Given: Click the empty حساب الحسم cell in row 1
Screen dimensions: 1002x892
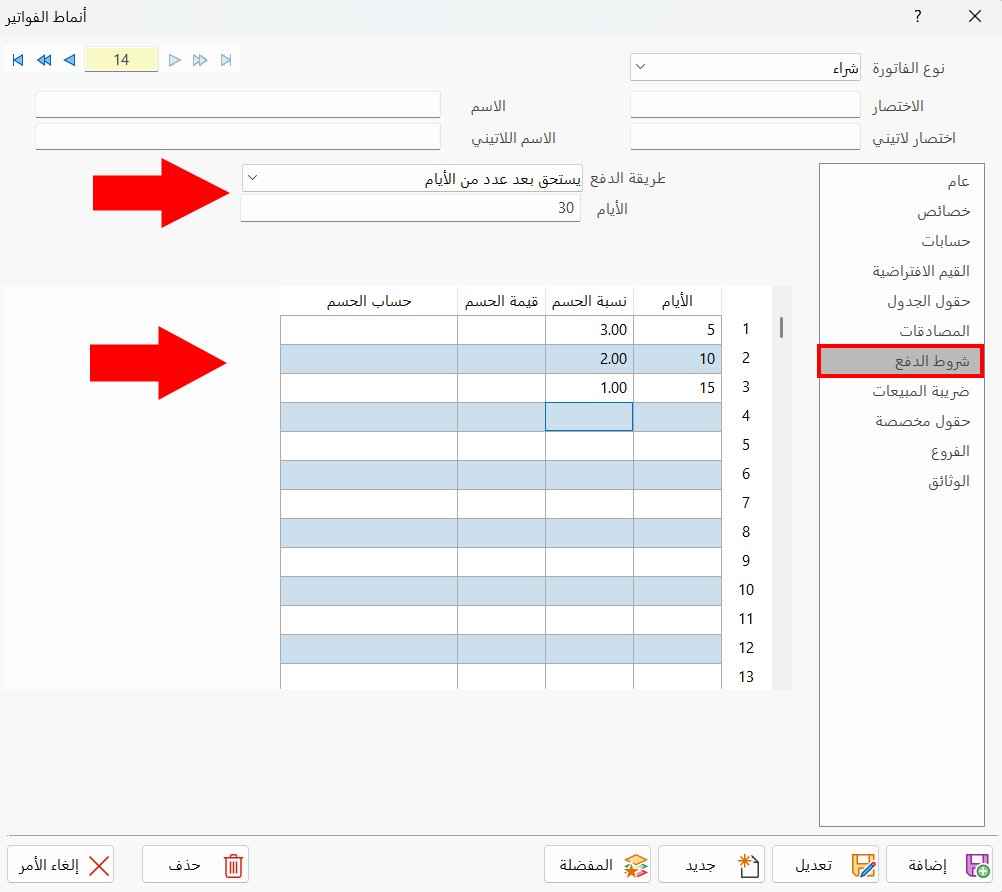Looking at the screenshot, I should pyautogui.click(x=369, y=330).
